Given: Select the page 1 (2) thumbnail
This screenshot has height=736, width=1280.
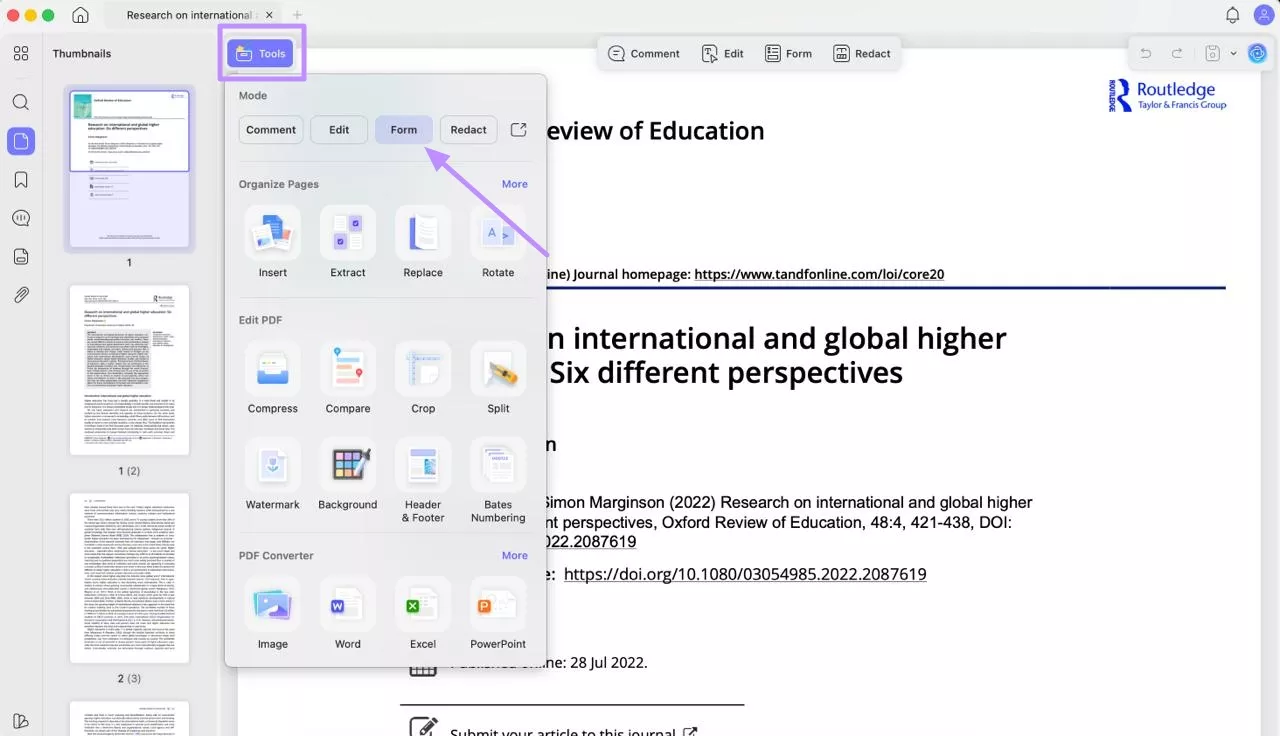Looking at the screenshot, I should [129, 370].
